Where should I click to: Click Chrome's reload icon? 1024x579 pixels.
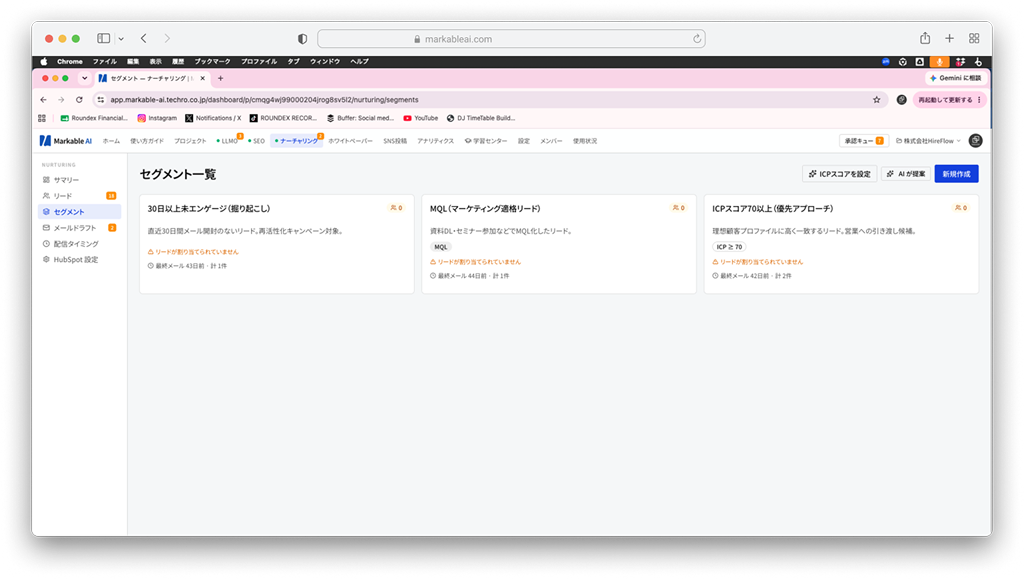79,100
